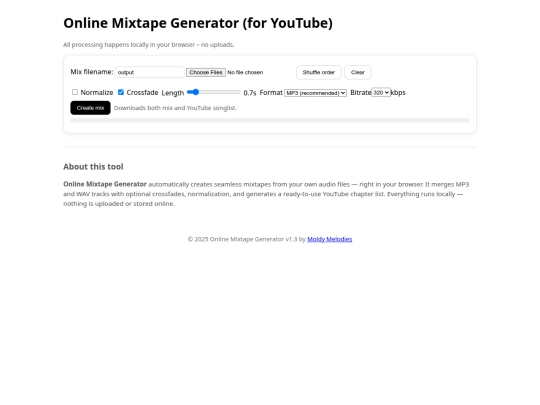This screenshot has width=540, height=405.
Task: Click the mix progress bar
Action: pos(270,120)
